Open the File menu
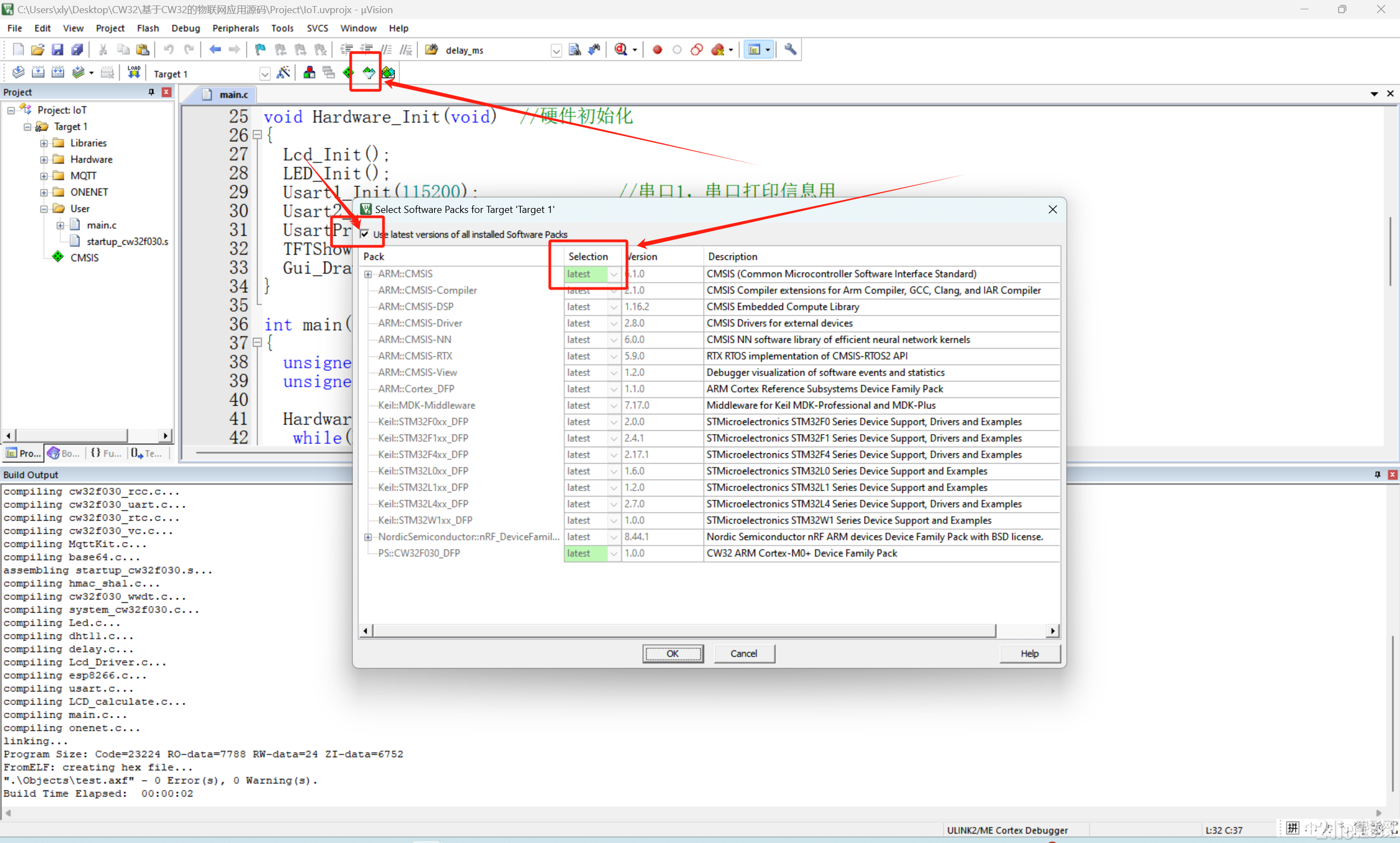This screenshot has width=1400, height=843. click(15, 28)
